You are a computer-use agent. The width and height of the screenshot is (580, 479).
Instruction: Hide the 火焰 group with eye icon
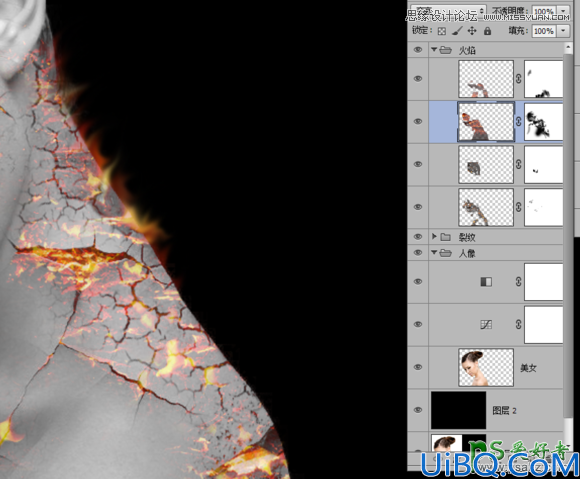point(418,50)
